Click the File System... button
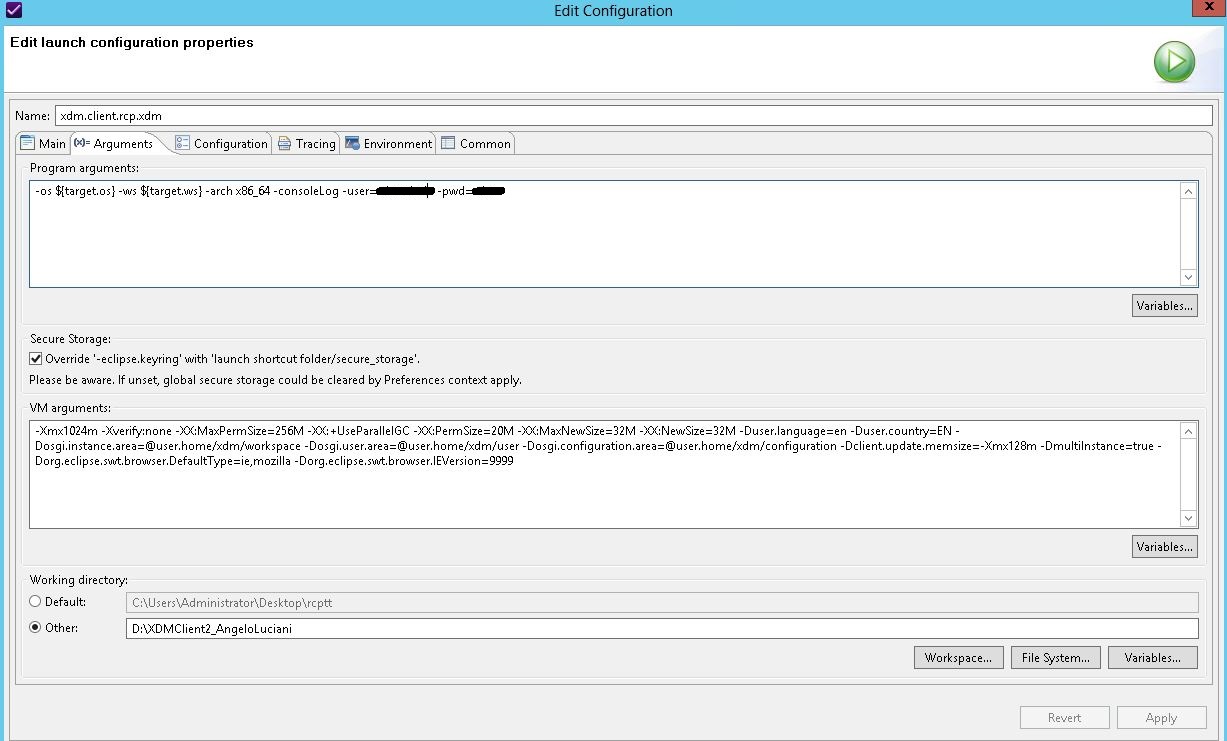1227x741 pixels. click(x=1055, y=658)
